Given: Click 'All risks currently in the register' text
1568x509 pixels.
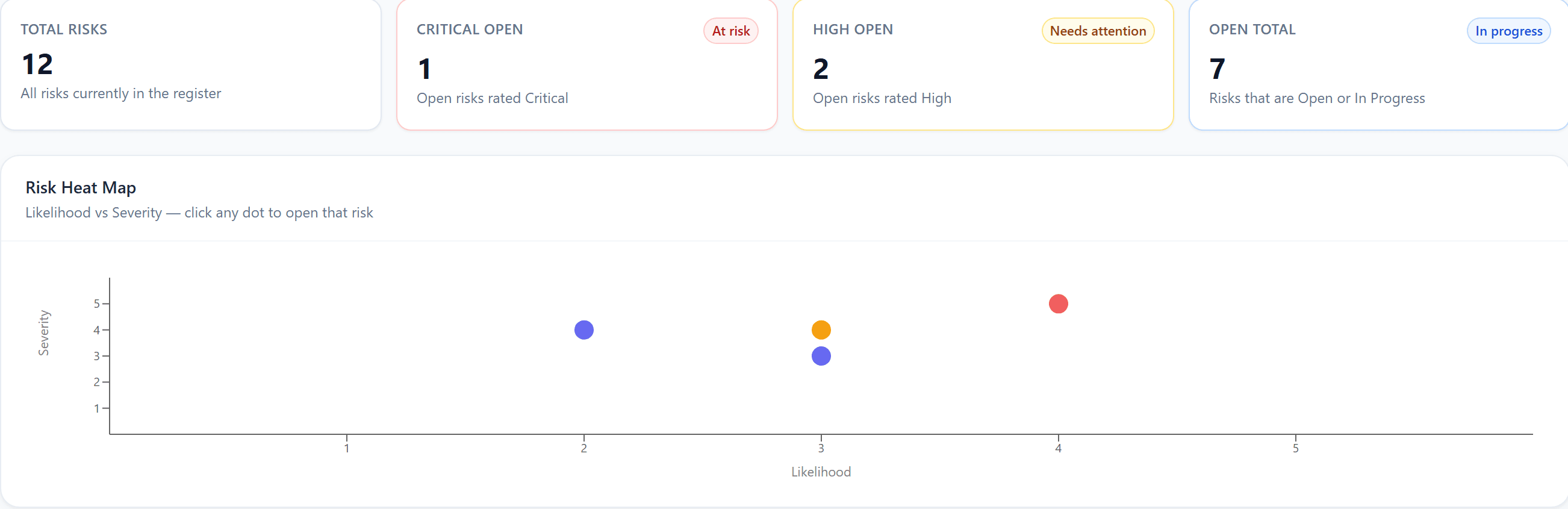Looking at the screenshot, I should (x=120, y=93).
